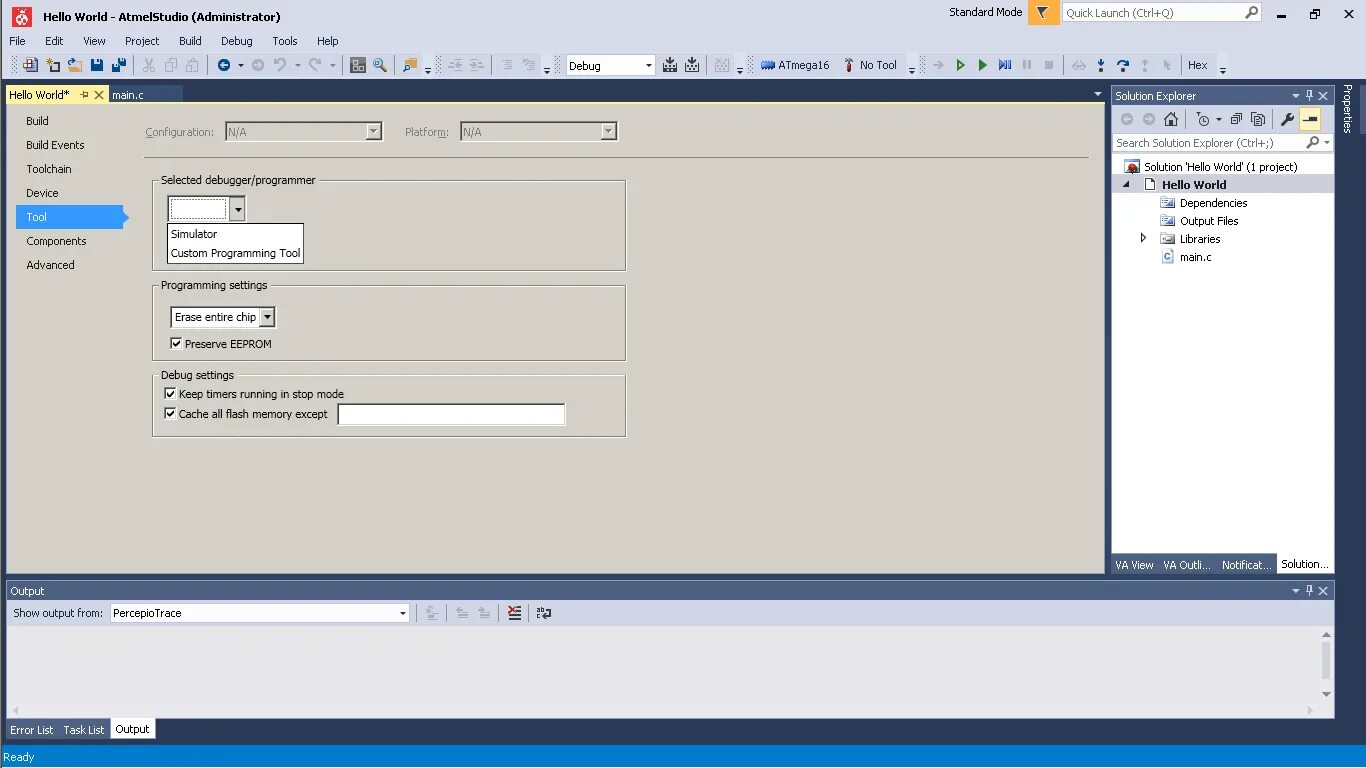Click the blue Step Into arrow icon

coord(1101,65)
